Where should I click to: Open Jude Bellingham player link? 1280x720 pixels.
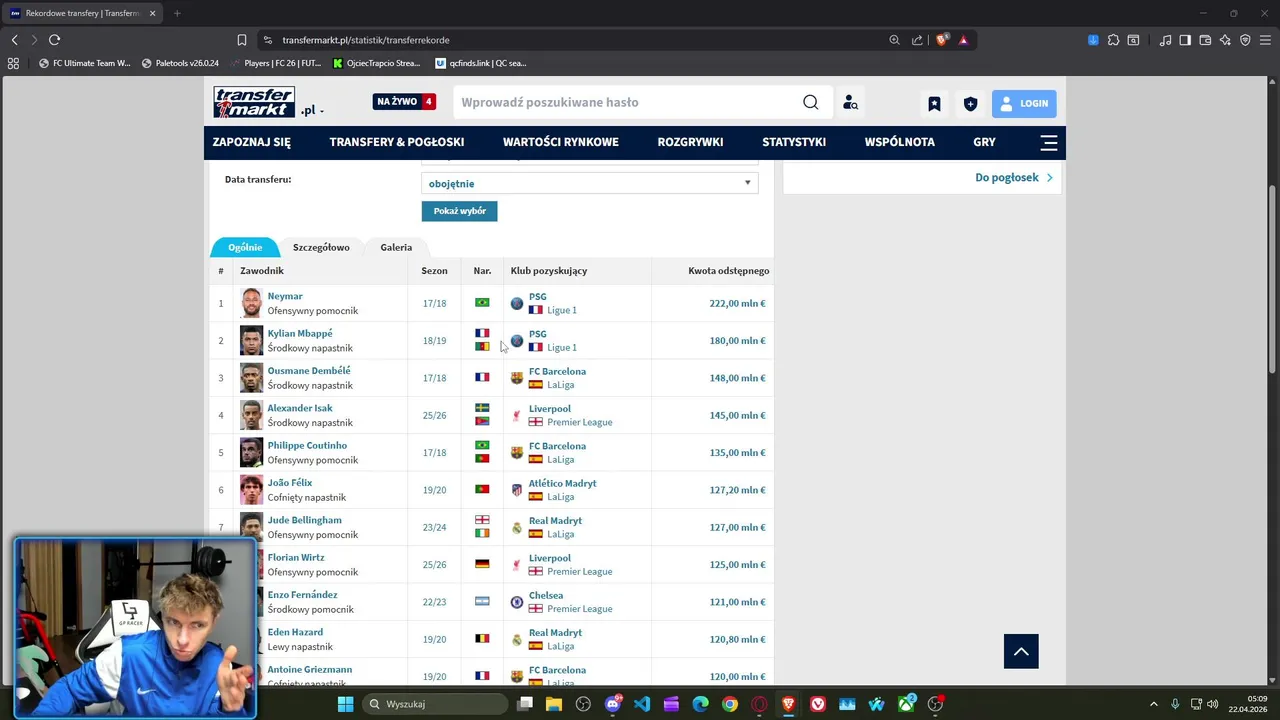tap(304, 520)
